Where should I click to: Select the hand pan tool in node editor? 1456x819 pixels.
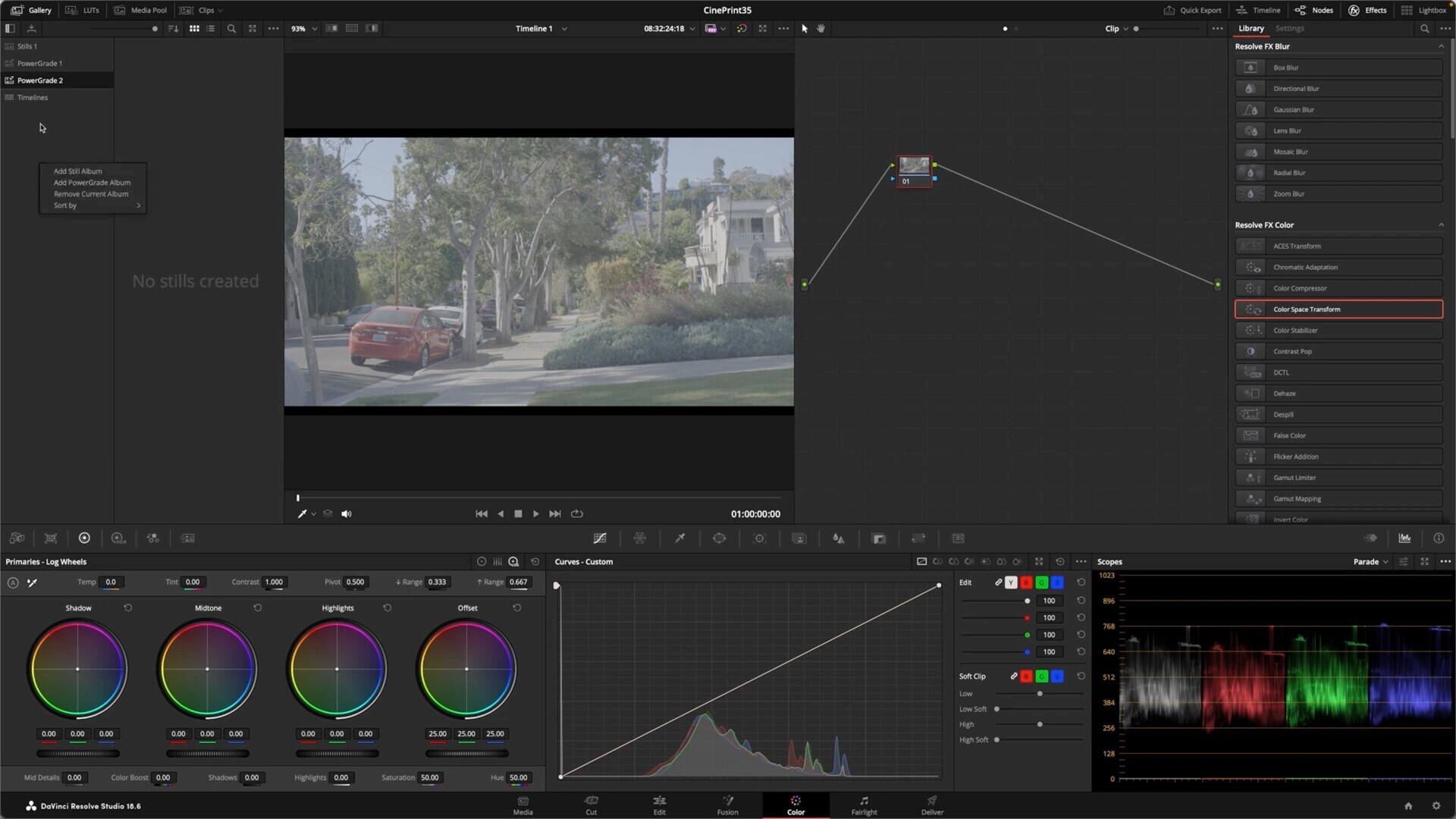(821, 29)
